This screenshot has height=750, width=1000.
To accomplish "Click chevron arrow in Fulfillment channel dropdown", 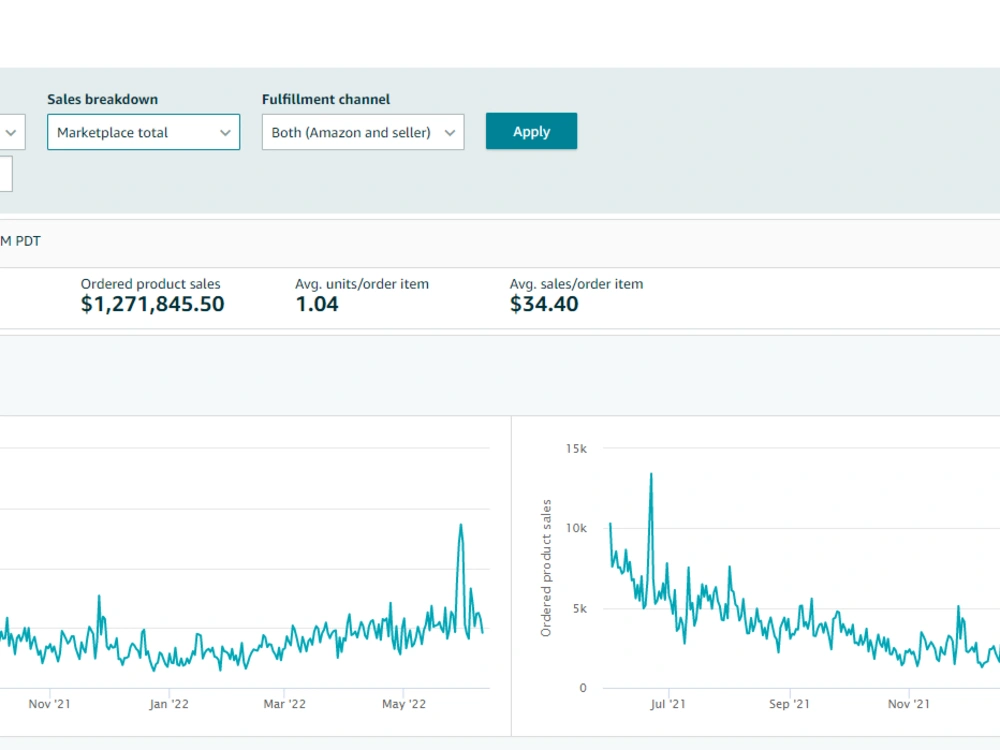I will coord(450,133).
